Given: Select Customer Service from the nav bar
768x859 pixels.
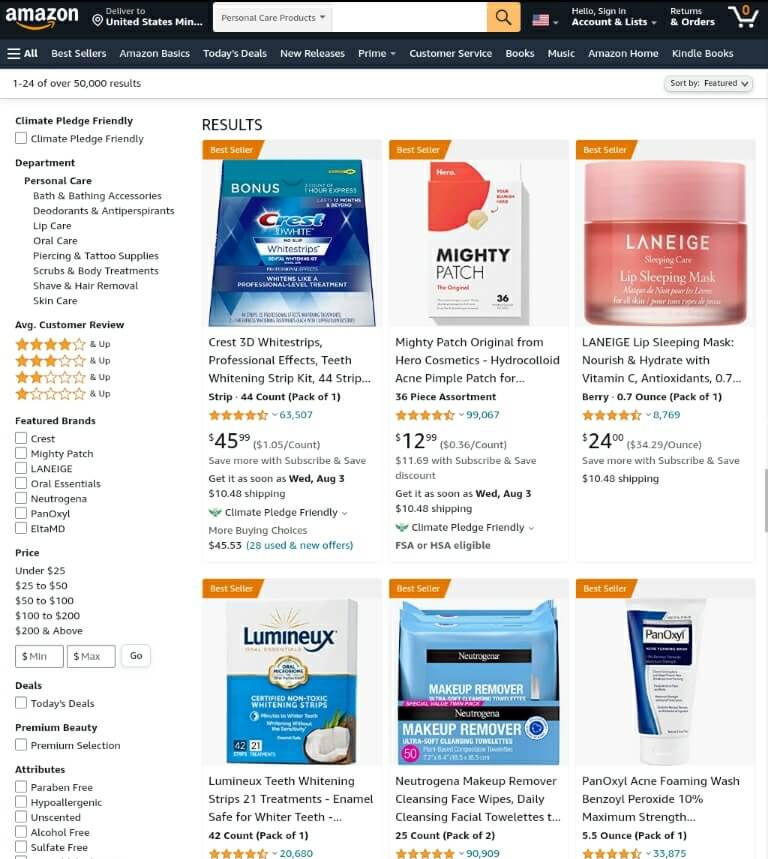Looking at the screenshot, I should point(450,53).
